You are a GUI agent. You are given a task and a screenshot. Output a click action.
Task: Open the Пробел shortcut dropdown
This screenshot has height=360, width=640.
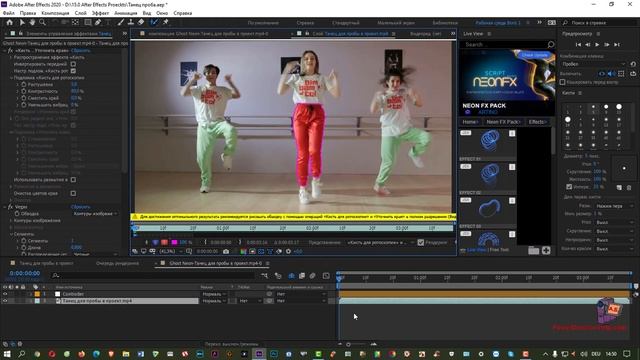click(x=593, y=64)
